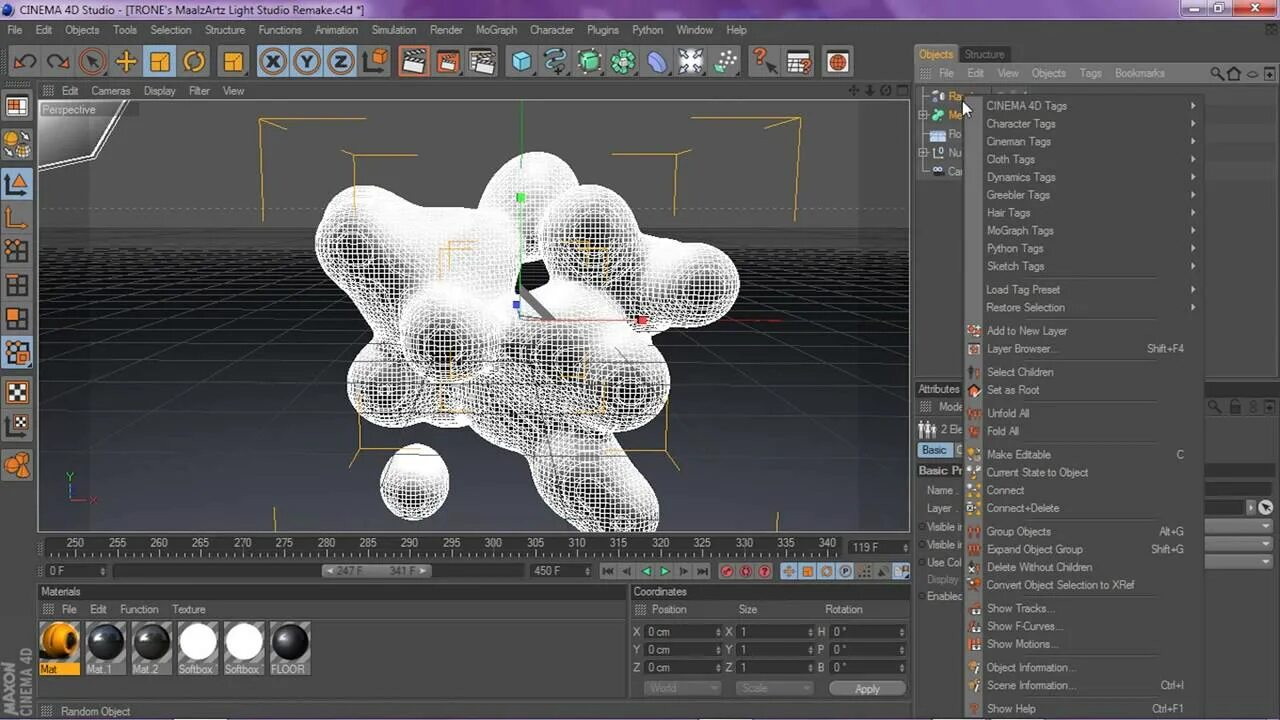Screen dimensions: 1280x720
Task: Switch to the Basic attributes tab
Action: tap(934, 450)
